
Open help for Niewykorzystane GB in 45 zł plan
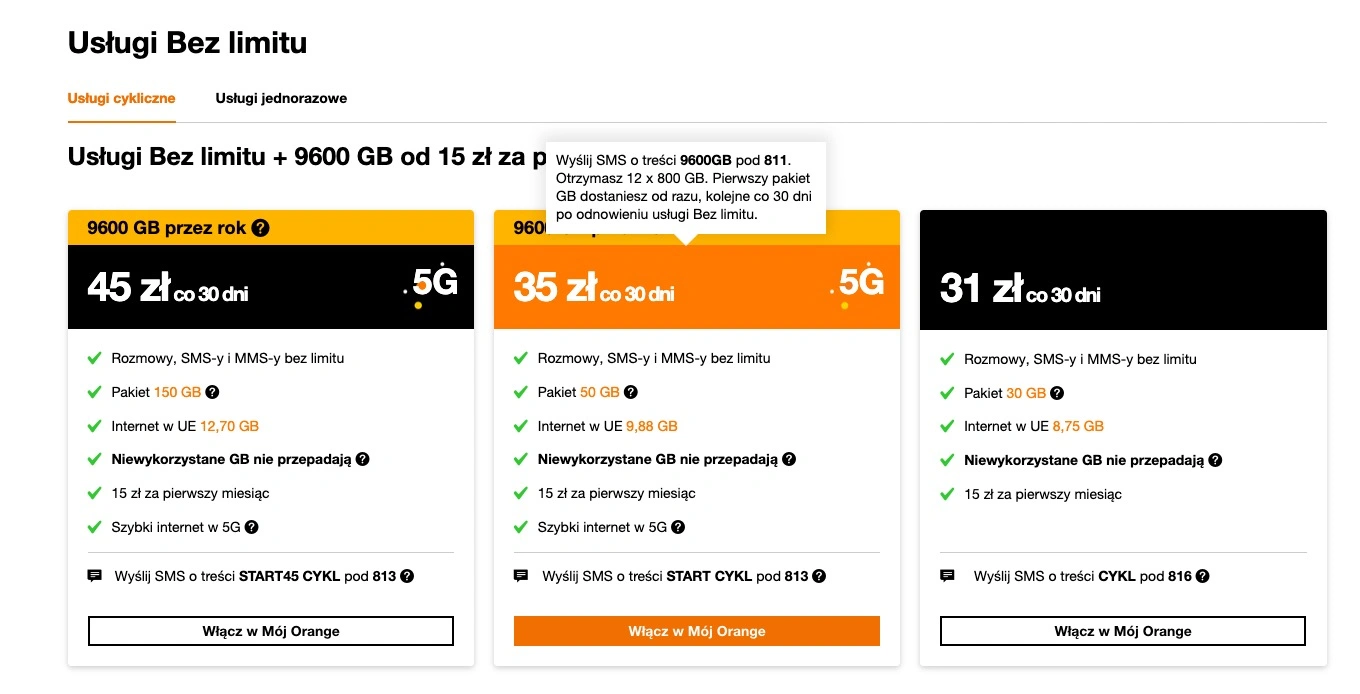pos(362,460)
